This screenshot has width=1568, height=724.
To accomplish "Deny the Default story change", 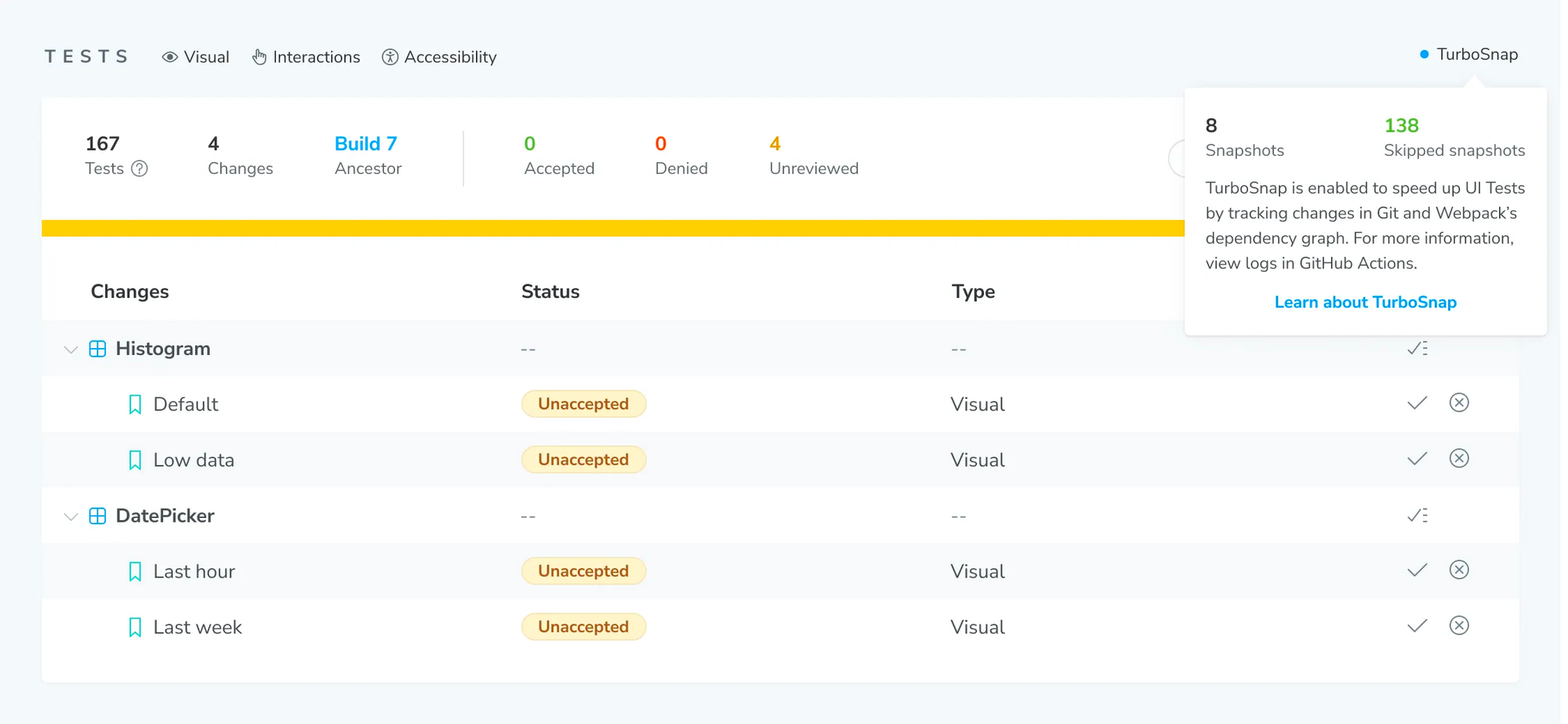I will [x=1459, y=403].
